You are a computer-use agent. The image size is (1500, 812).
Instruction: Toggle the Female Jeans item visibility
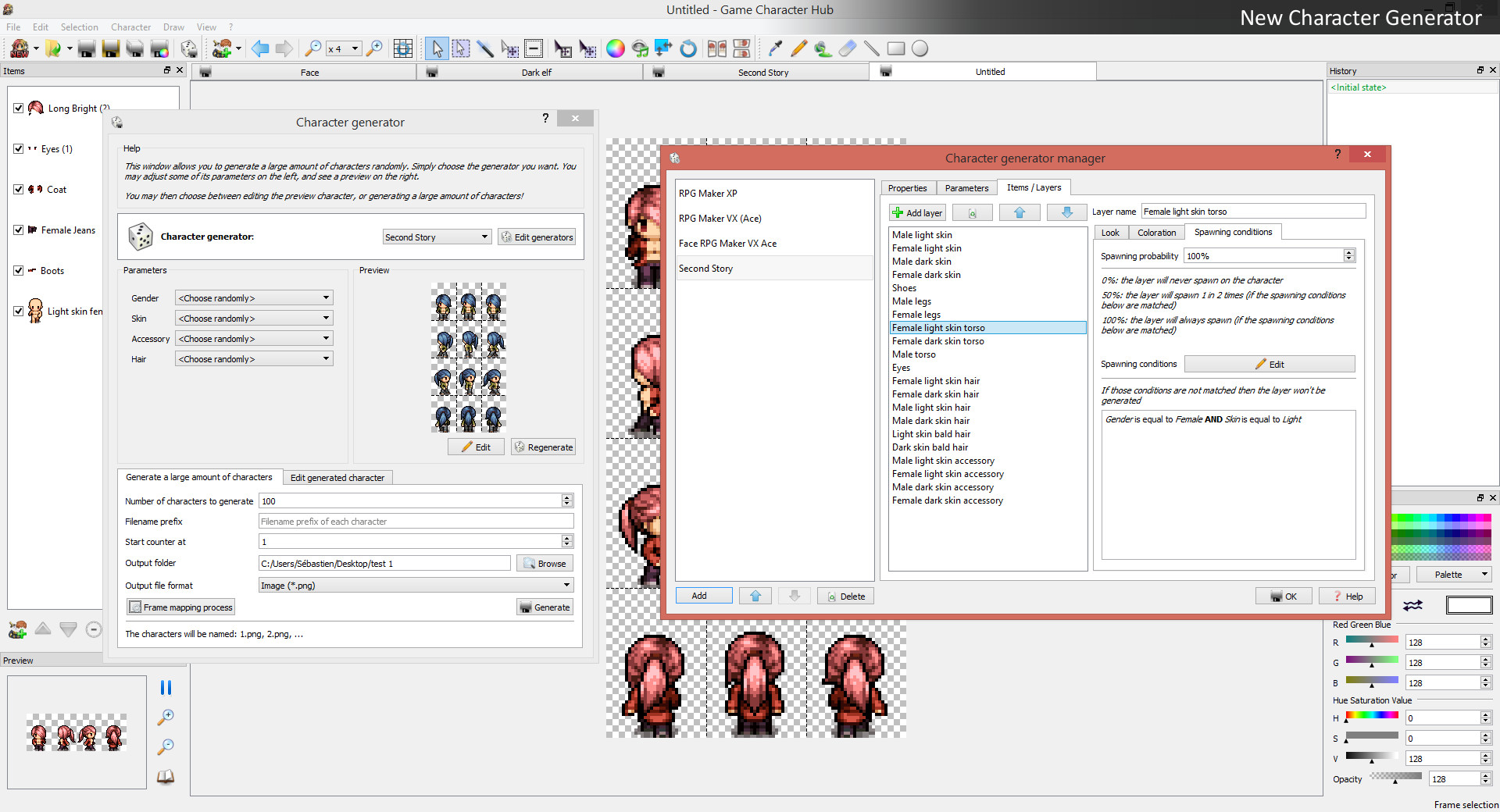click(19, 230)
